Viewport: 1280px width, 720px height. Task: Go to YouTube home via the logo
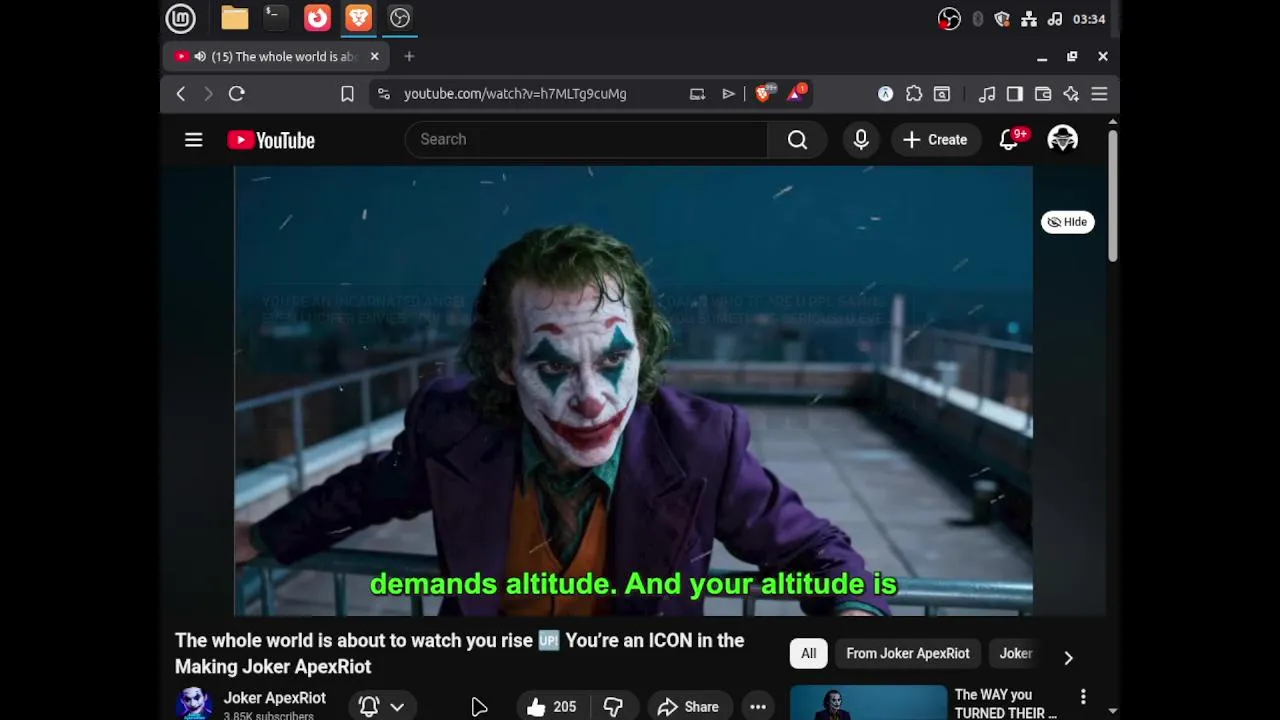(x=271, y=140)
